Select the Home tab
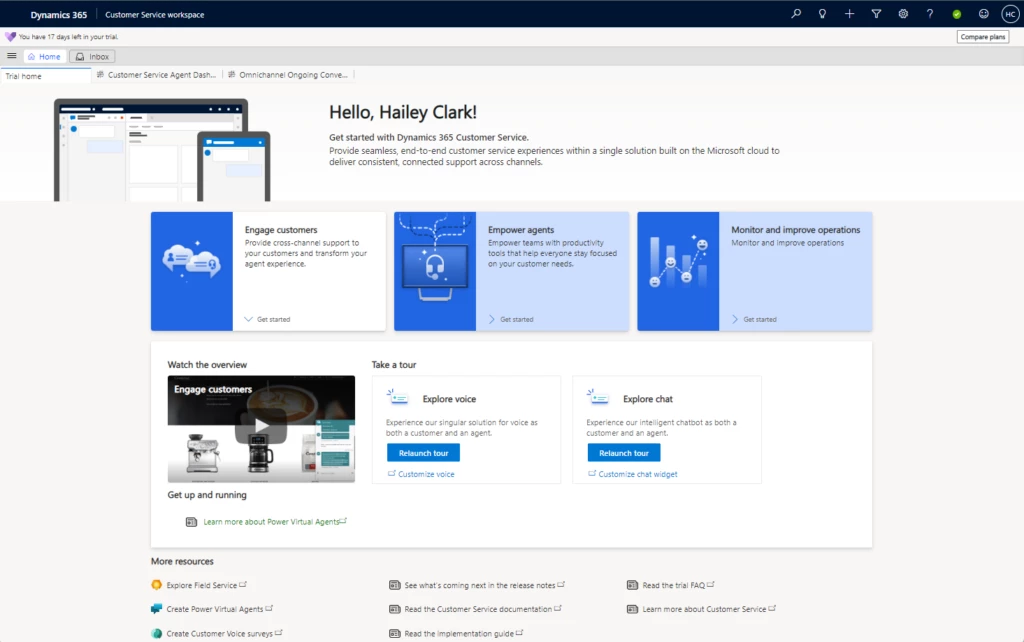The width and height of the screenshot is (1024, 642). (44, 56)
